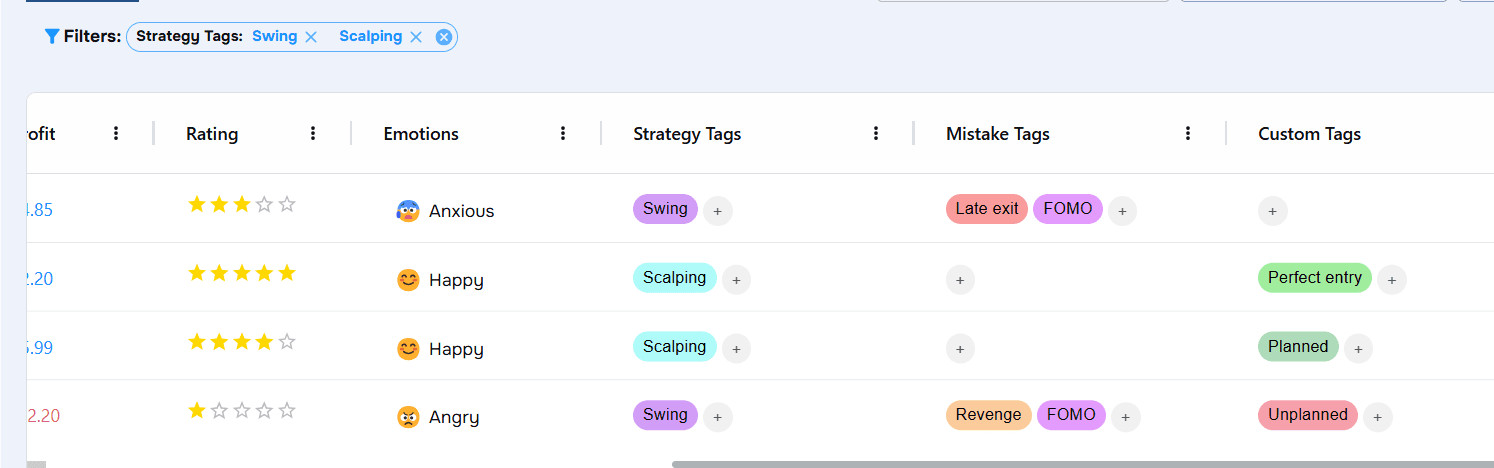Click FOMO tag in Anxious row
1494x468 pixels.
tap(1068, 209)
